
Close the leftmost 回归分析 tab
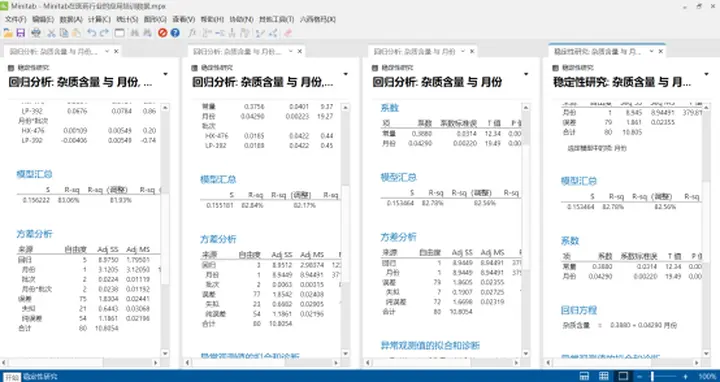point(116,51)
